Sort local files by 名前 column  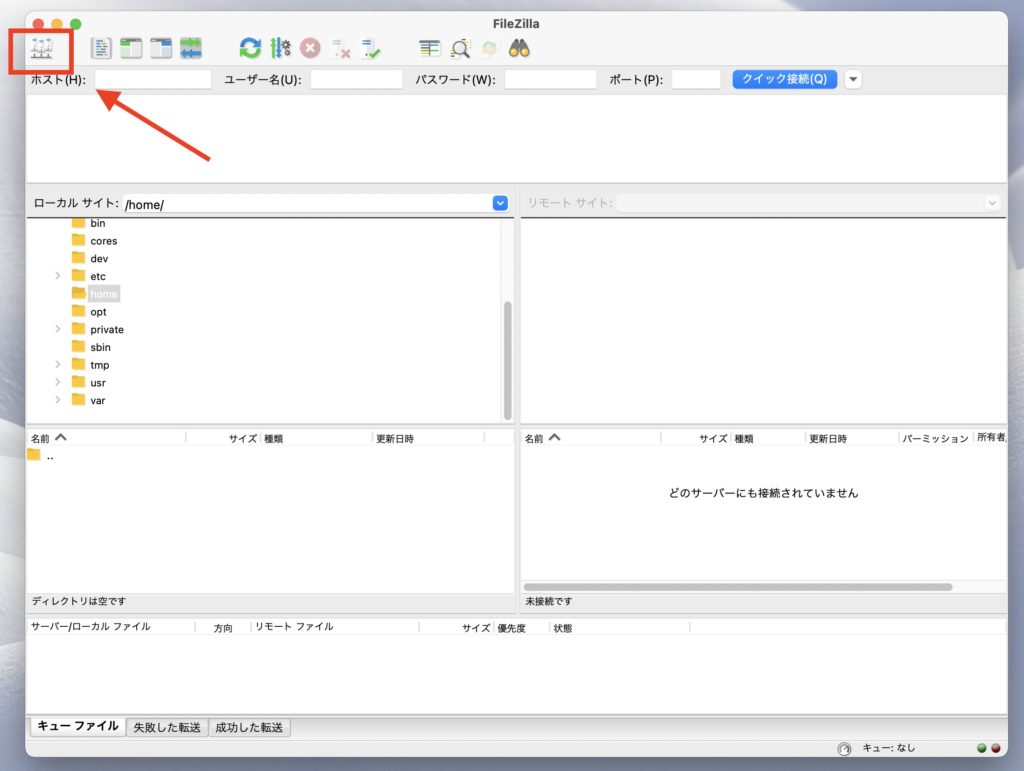pyautogui.click(x=106, y=438)
